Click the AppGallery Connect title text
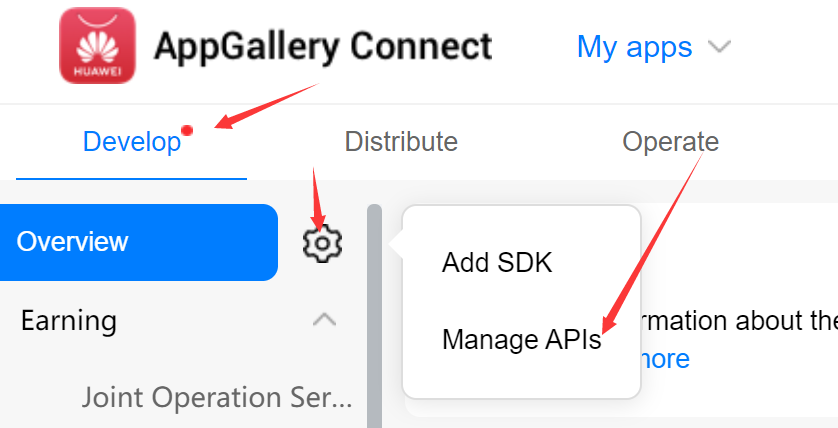838x428 pixels. coord(323,46)
